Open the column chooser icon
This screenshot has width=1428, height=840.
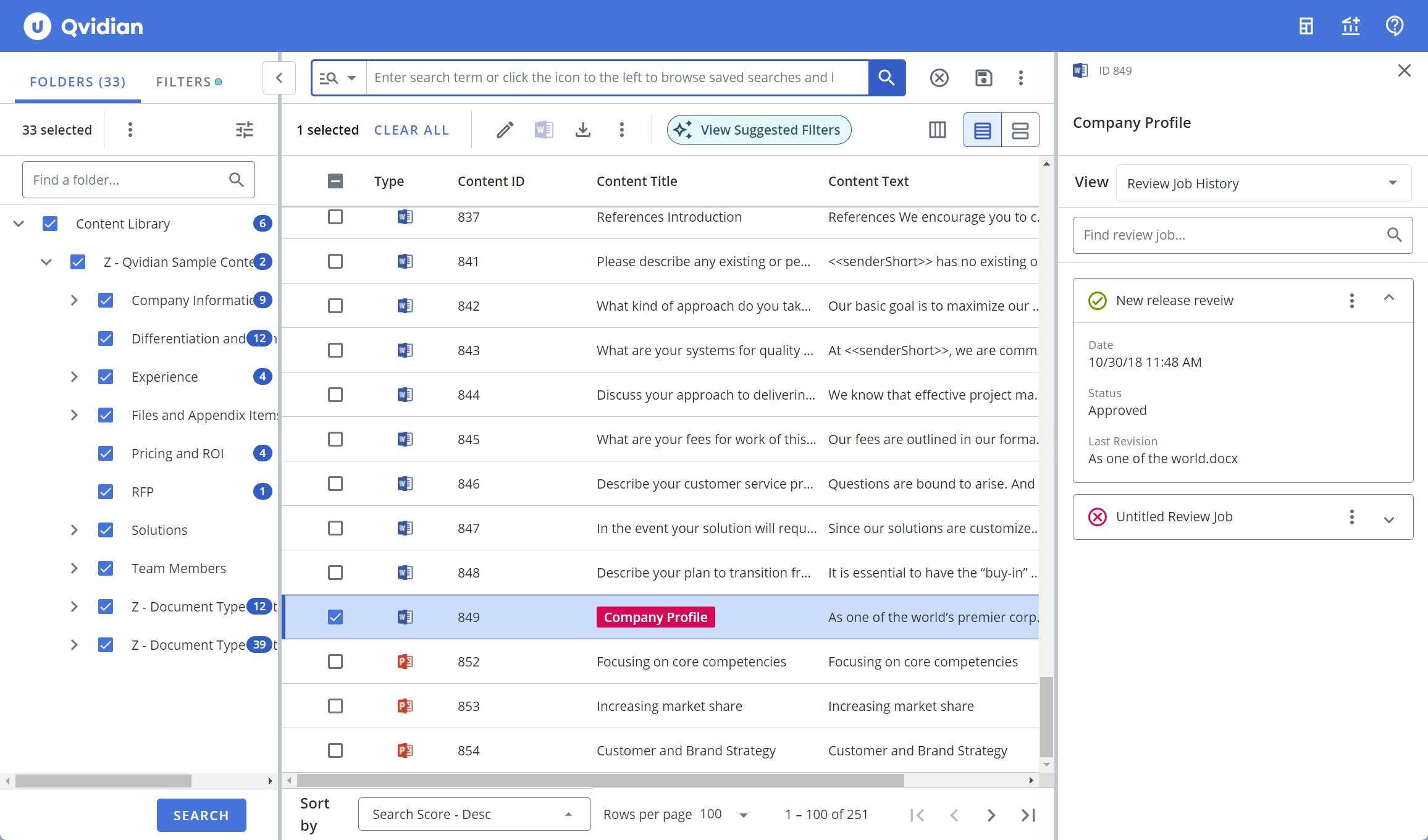point(938,130)
